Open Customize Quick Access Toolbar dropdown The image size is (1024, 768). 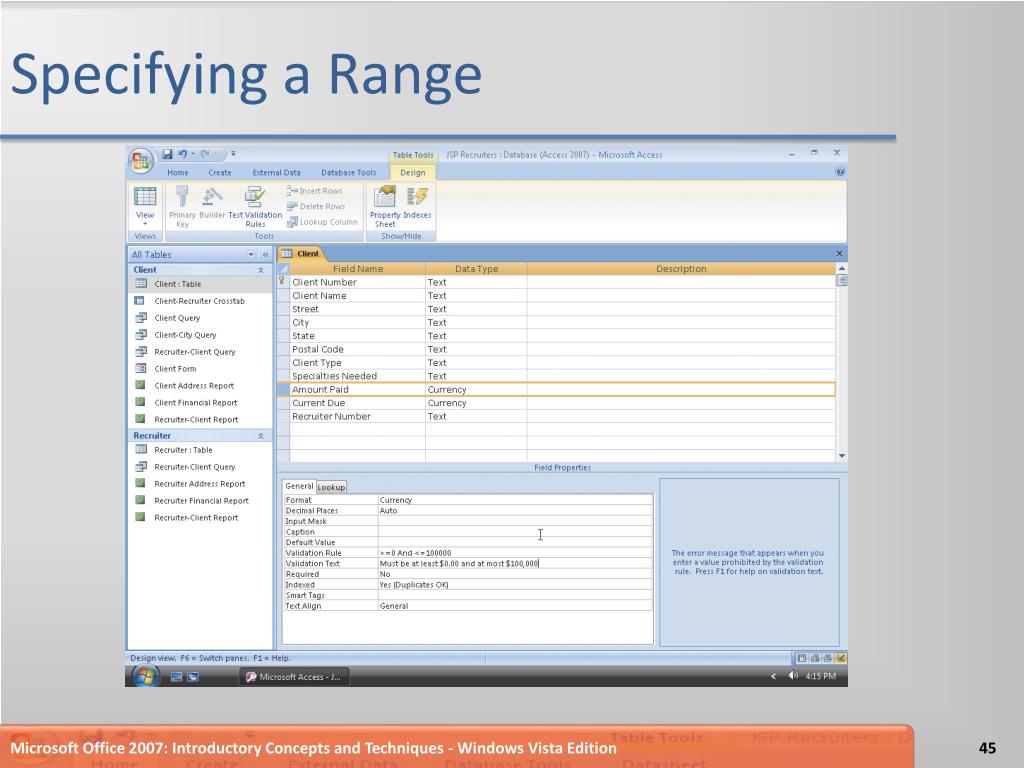[x=233, y=154]
